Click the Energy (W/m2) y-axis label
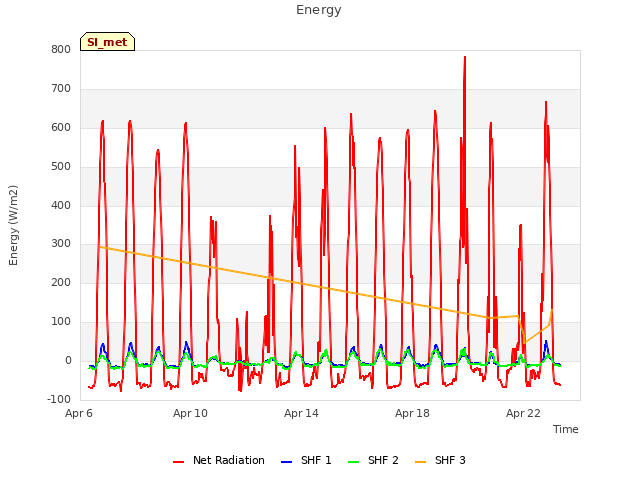640x480 pixels. tap(13, 225)
